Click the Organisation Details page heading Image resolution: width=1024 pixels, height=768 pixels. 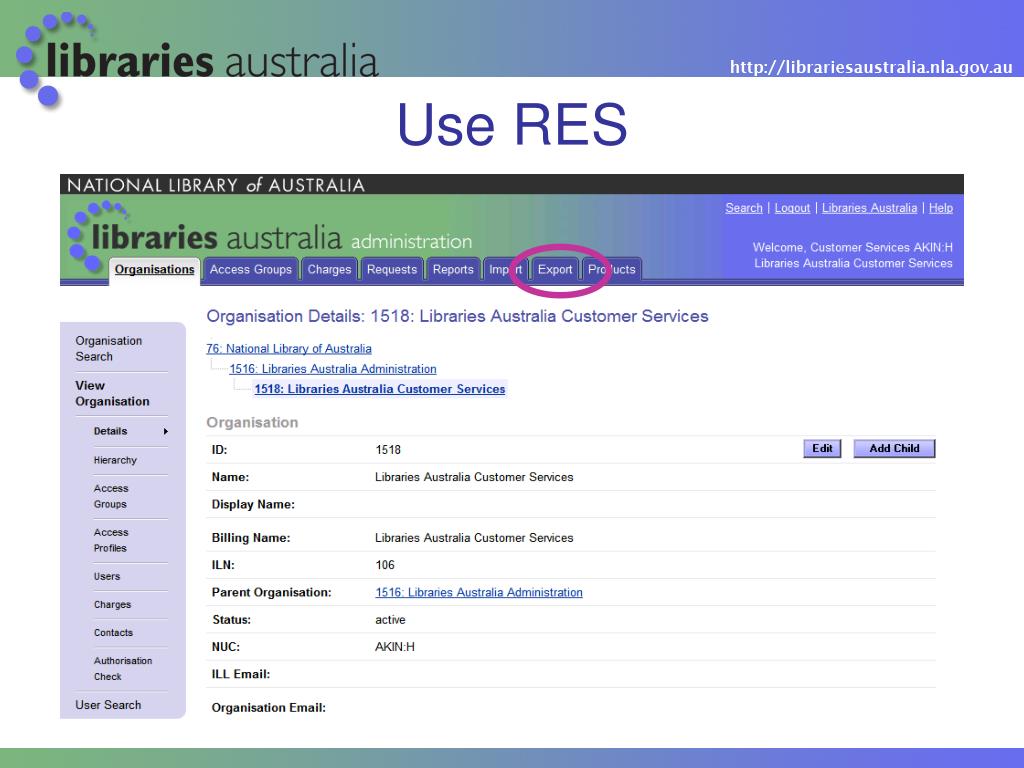coord(457,316)
